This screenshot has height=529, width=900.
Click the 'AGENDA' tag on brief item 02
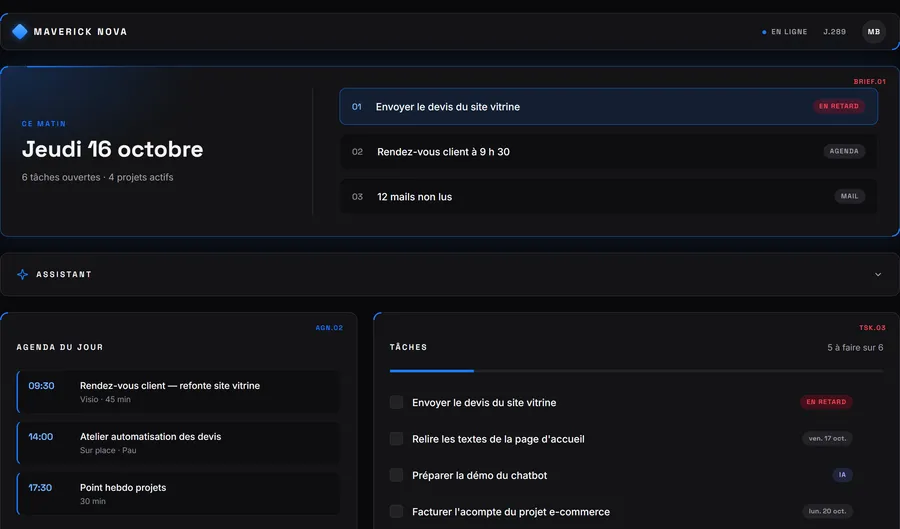click(x=844, y=151)
